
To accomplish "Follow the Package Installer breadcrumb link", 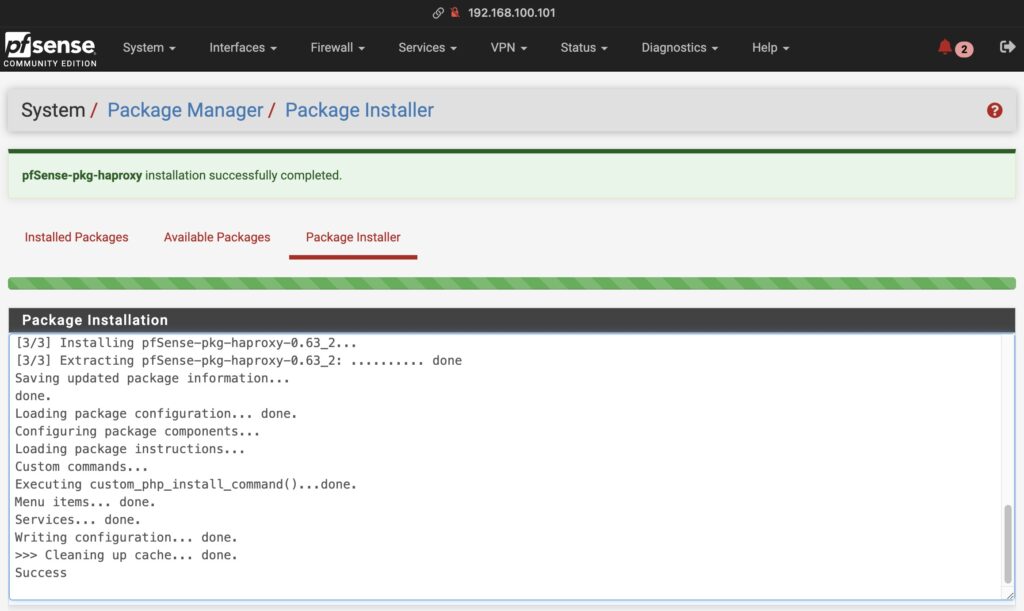I will [359, 110].
